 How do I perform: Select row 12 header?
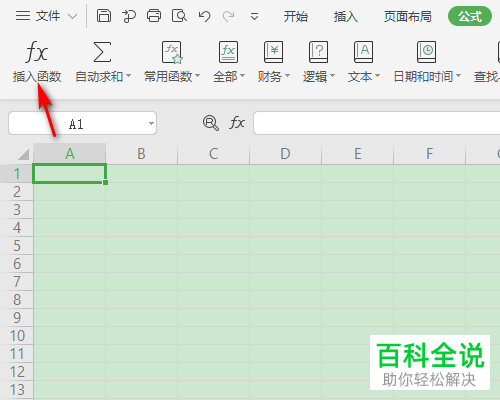pos(17,372)
